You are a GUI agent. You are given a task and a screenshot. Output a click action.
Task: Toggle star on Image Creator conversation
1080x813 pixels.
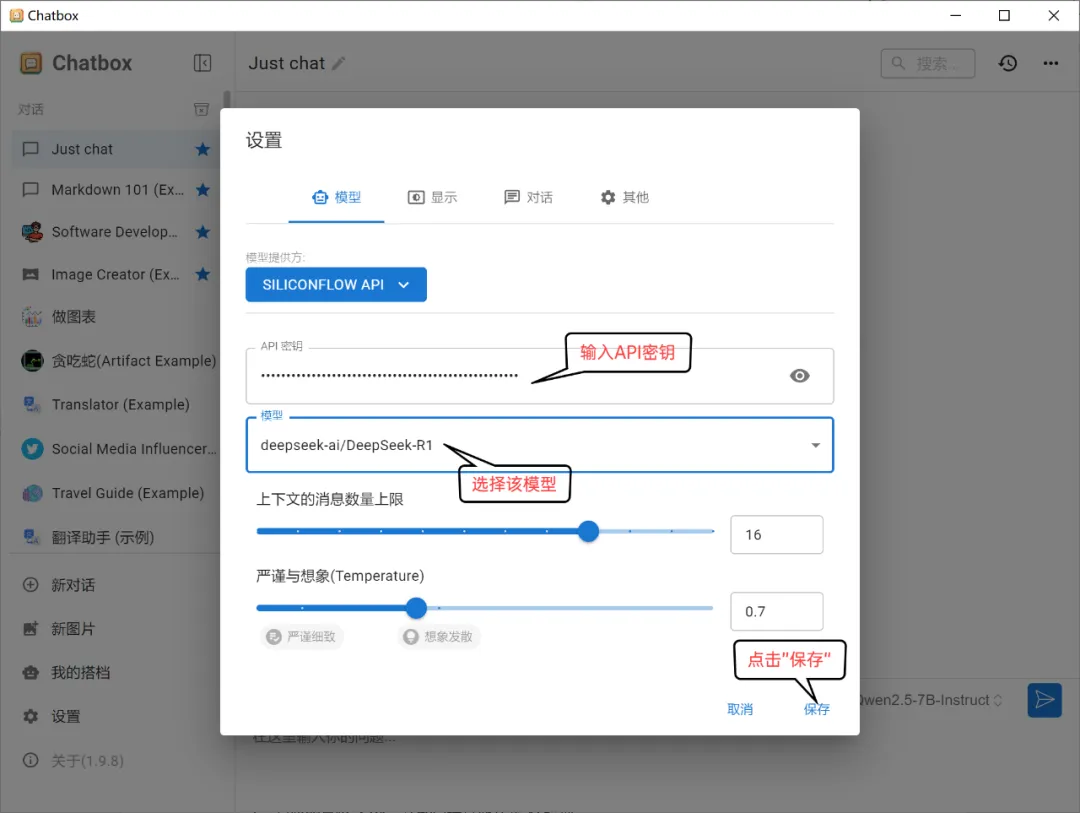[x=202, y=274]
